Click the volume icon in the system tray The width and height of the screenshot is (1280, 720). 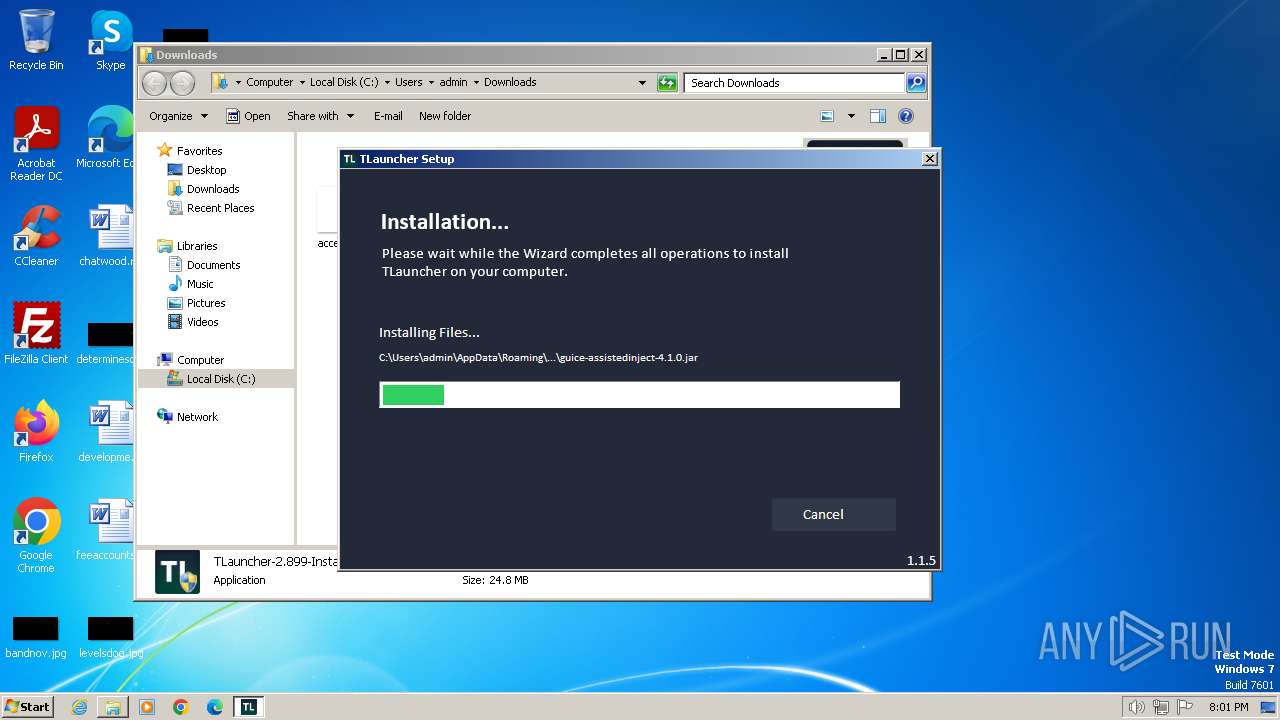(1137, 707)
